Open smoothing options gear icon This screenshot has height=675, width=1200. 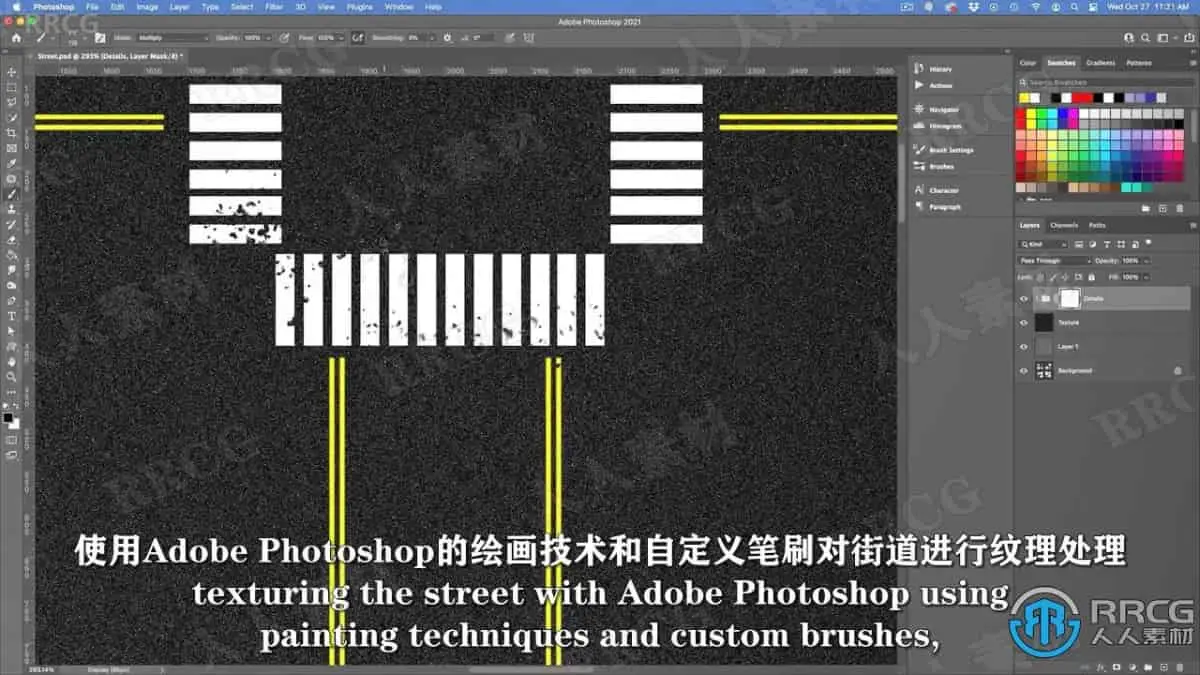pyautogui.click(x=447, y=38)
